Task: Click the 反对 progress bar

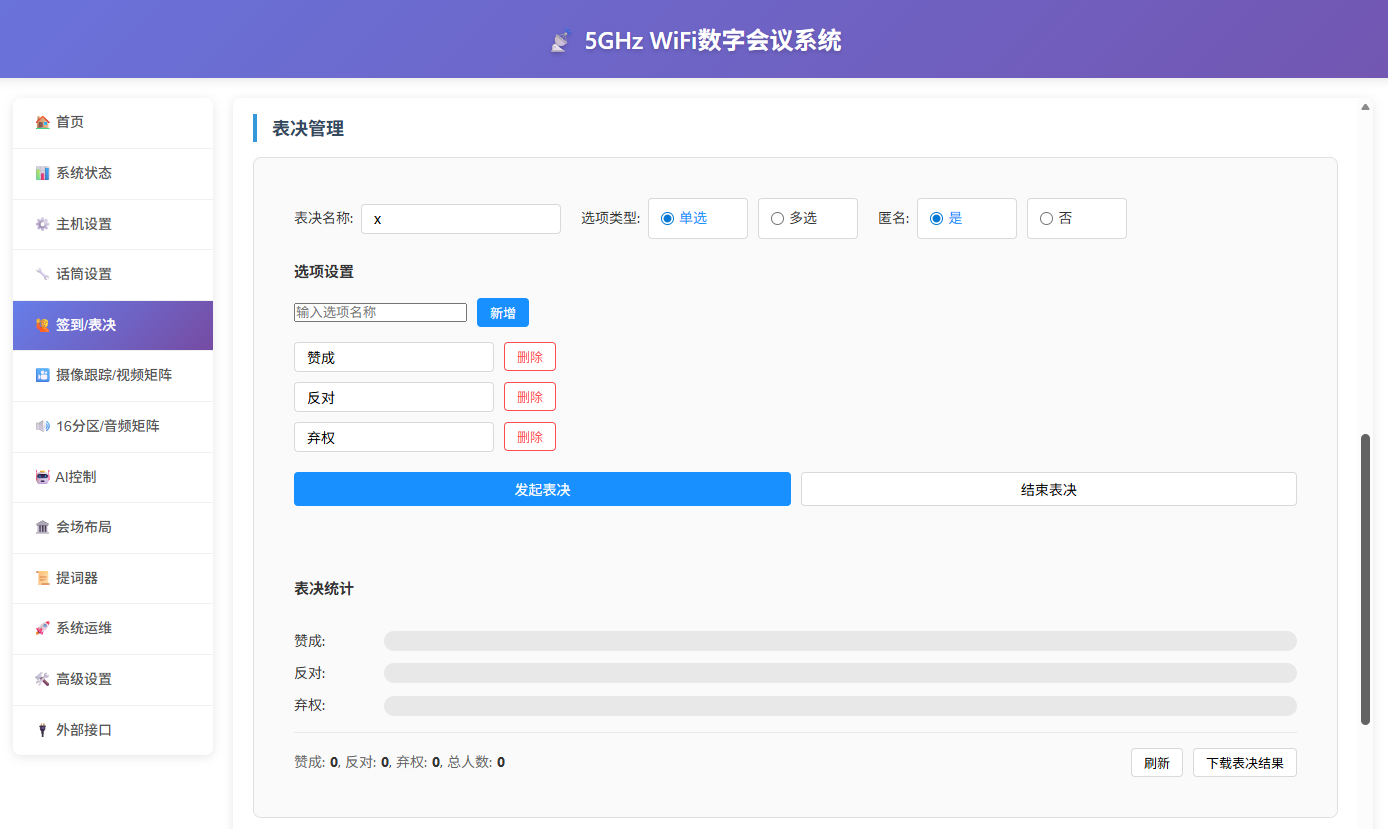Action: point(840,673)
